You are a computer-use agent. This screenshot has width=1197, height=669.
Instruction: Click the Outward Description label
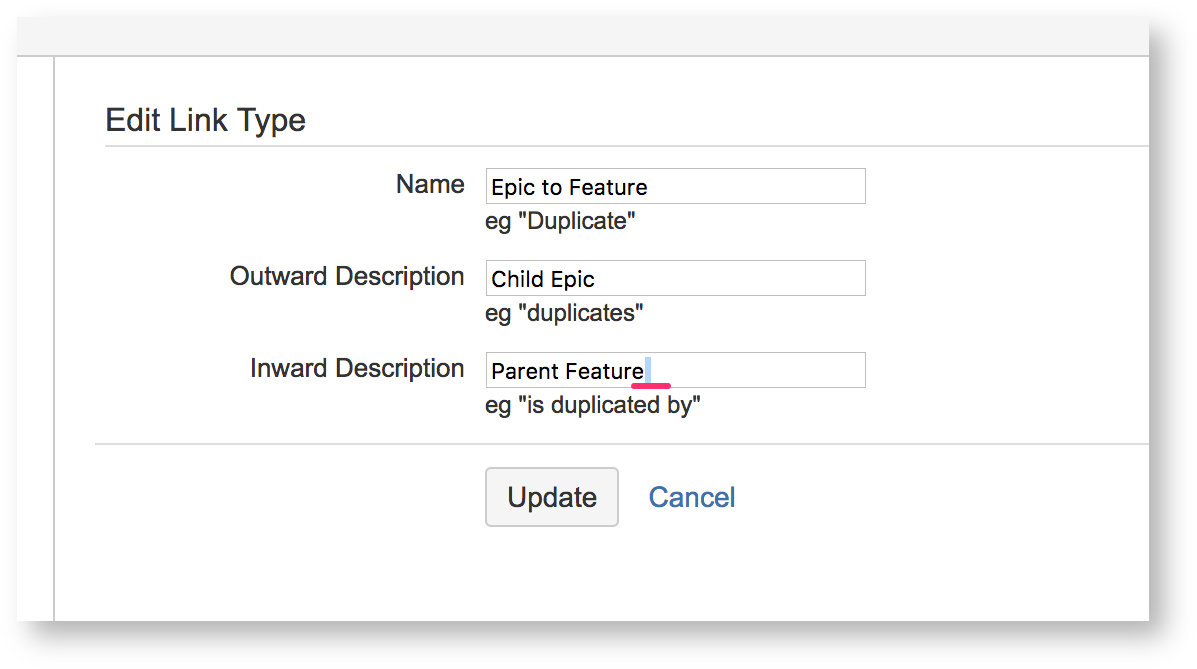click(x=347, y=277)
